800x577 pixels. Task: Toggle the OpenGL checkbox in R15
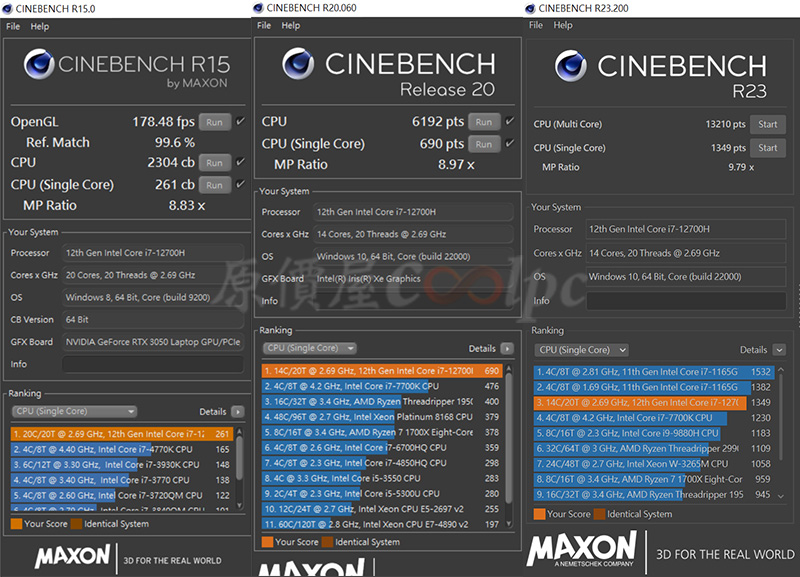coord(240,121)
